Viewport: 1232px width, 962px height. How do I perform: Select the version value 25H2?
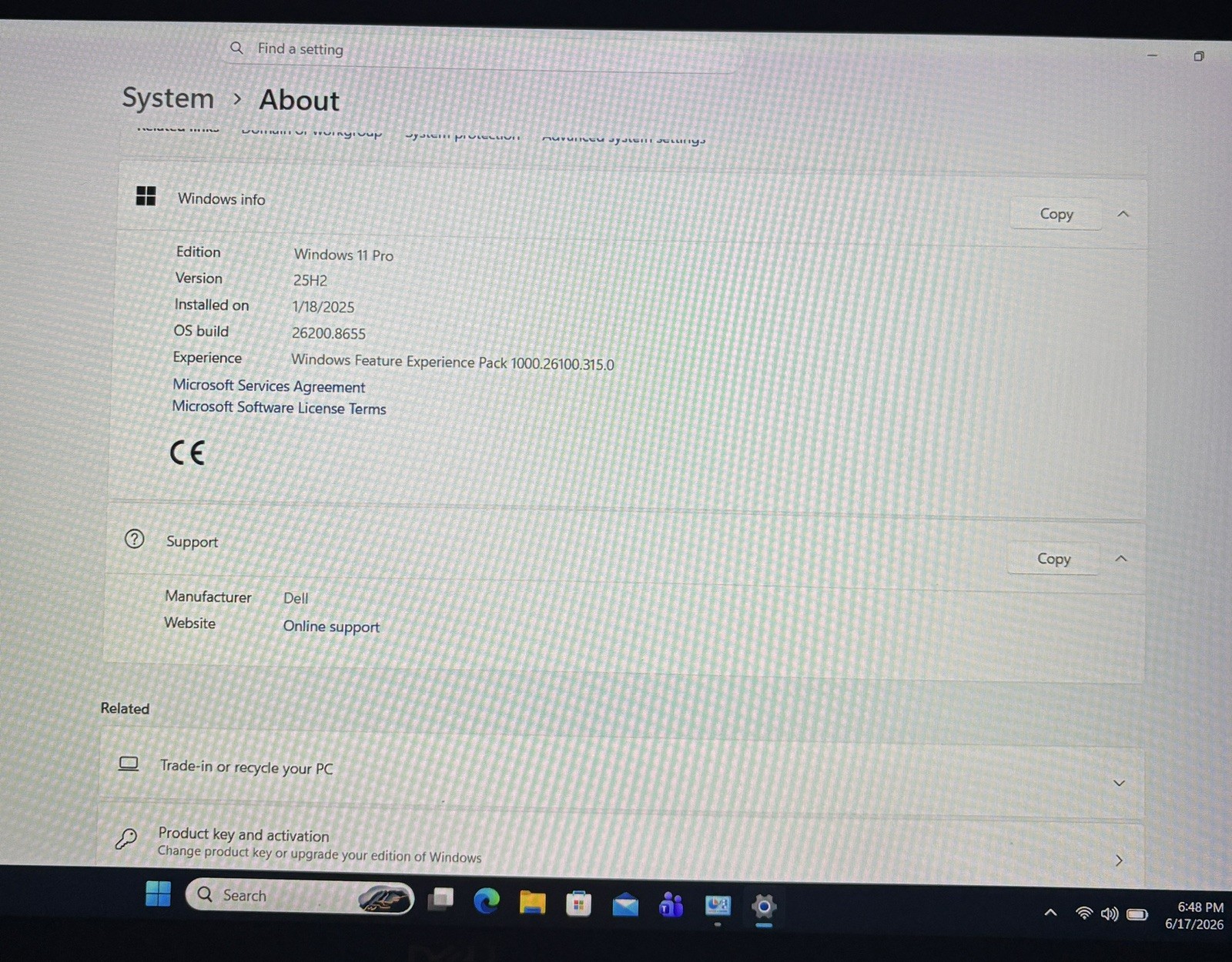tap(310, 281)
